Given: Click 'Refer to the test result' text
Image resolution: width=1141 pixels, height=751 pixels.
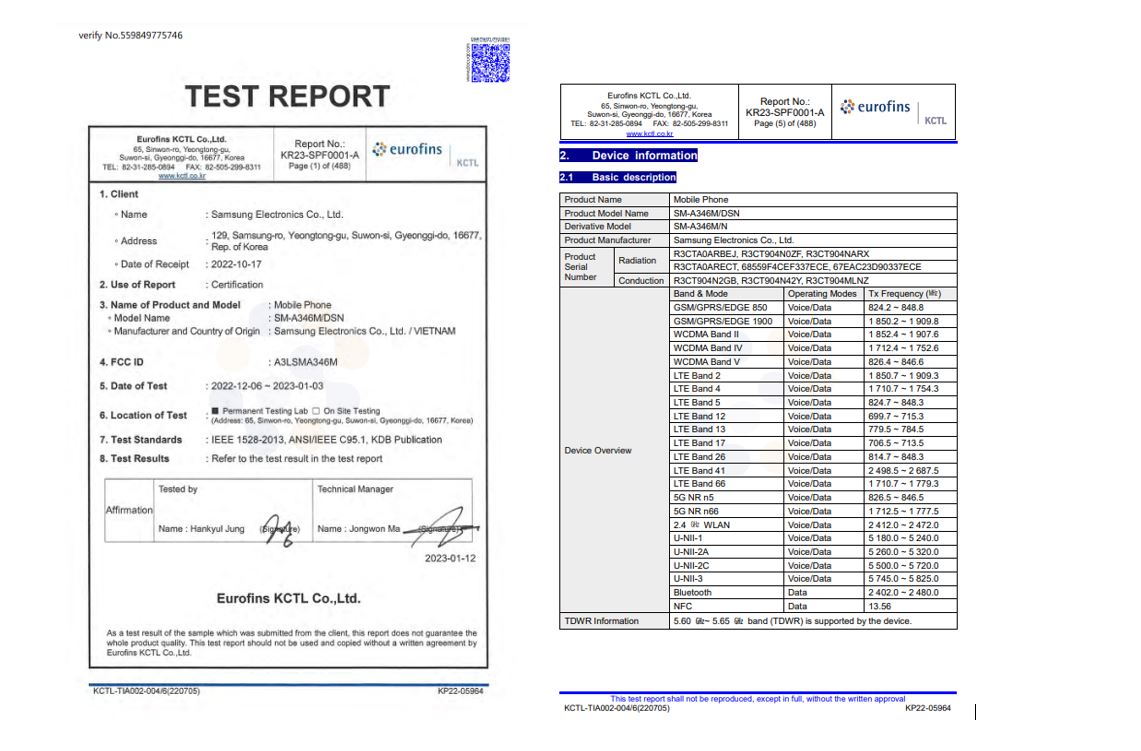Looking at the screenshot, I should point(297,458).
